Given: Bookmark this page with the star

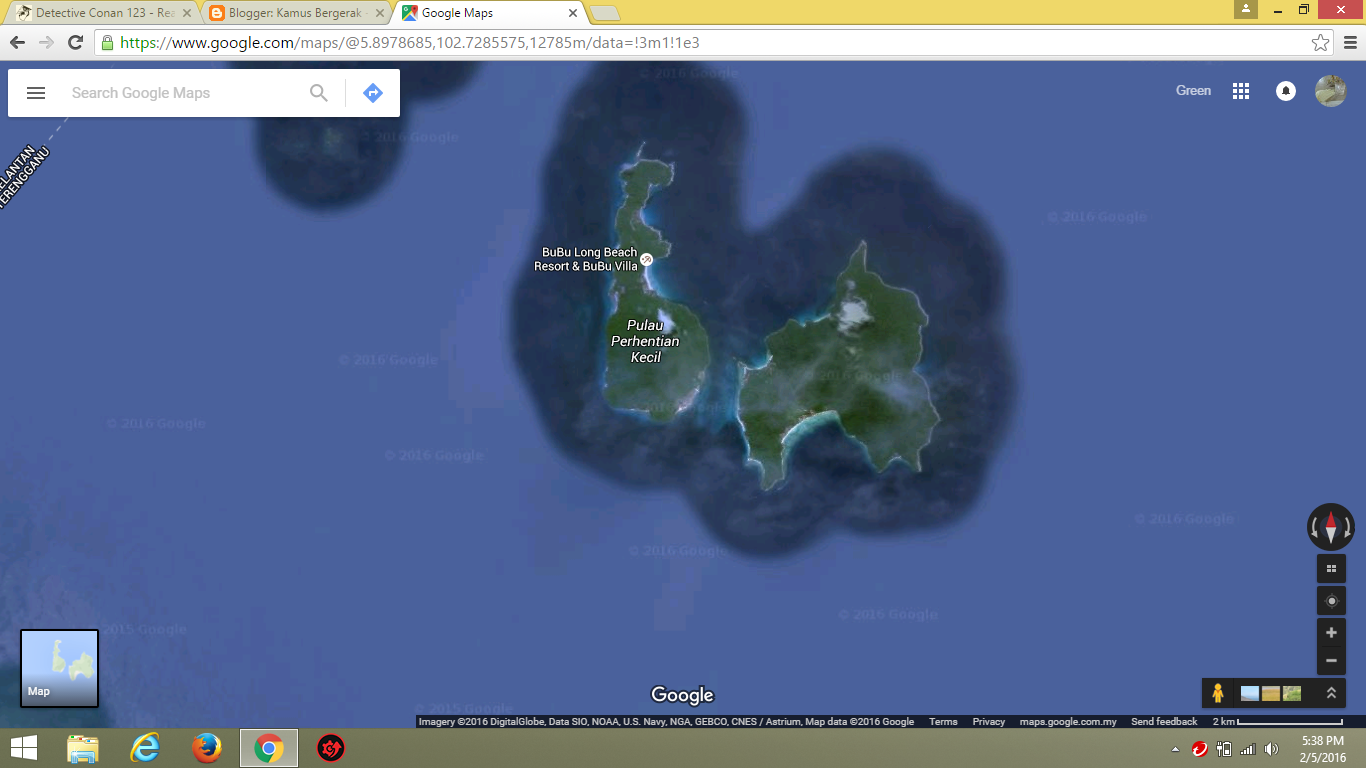Looking at the screenshot, I should (1321, 43).
